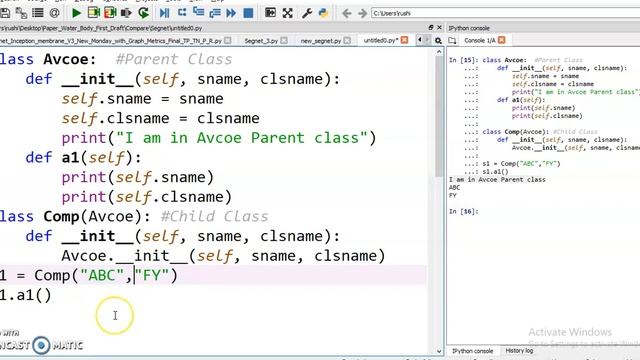This screenshot has height=360, width=640.
Task: Select the untitled0.py editor tab
Action: (381, 40)
